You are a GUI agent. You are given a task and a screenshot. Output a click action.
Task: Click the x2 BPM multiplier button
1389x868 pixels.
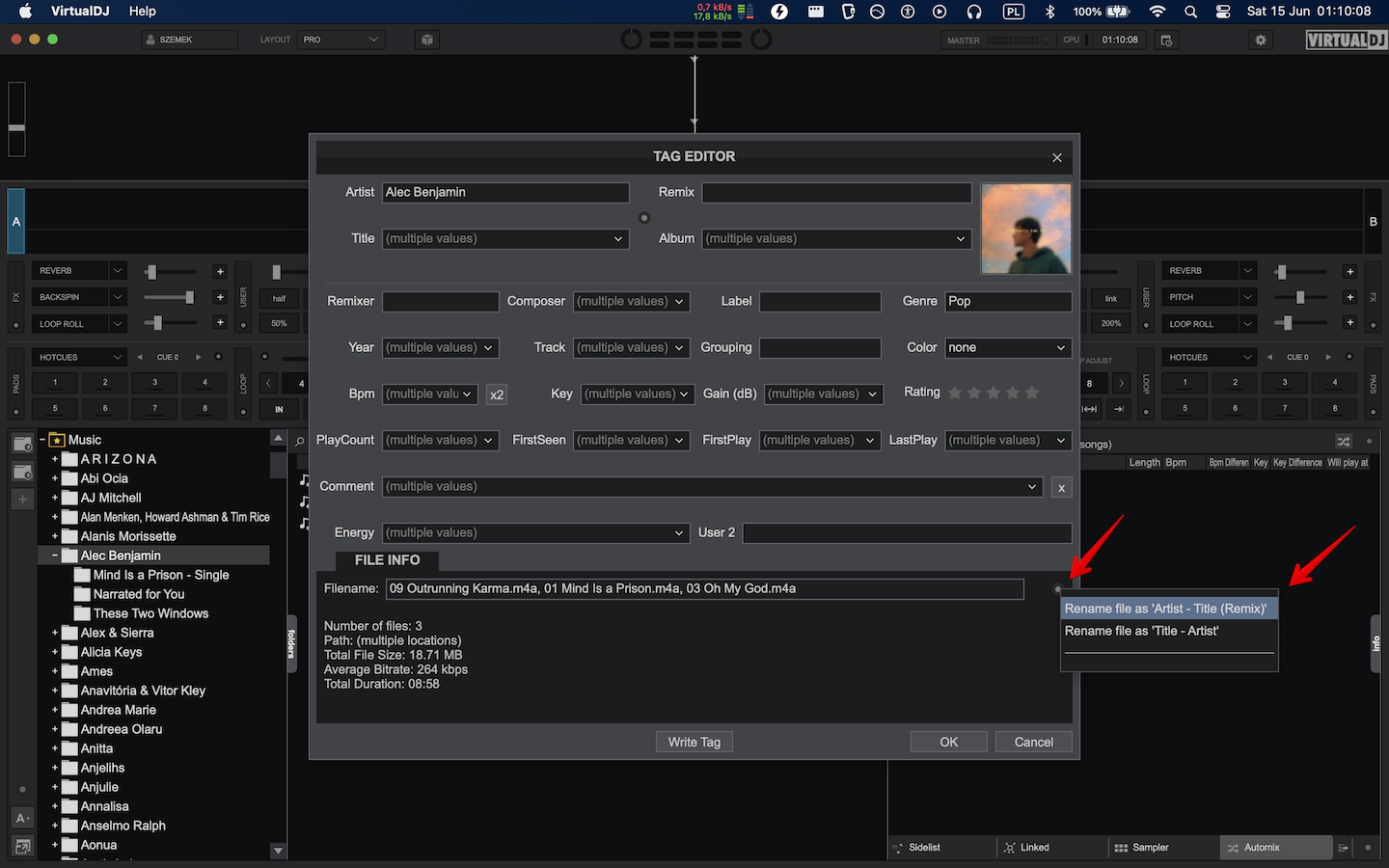click(x=497, y=394)
